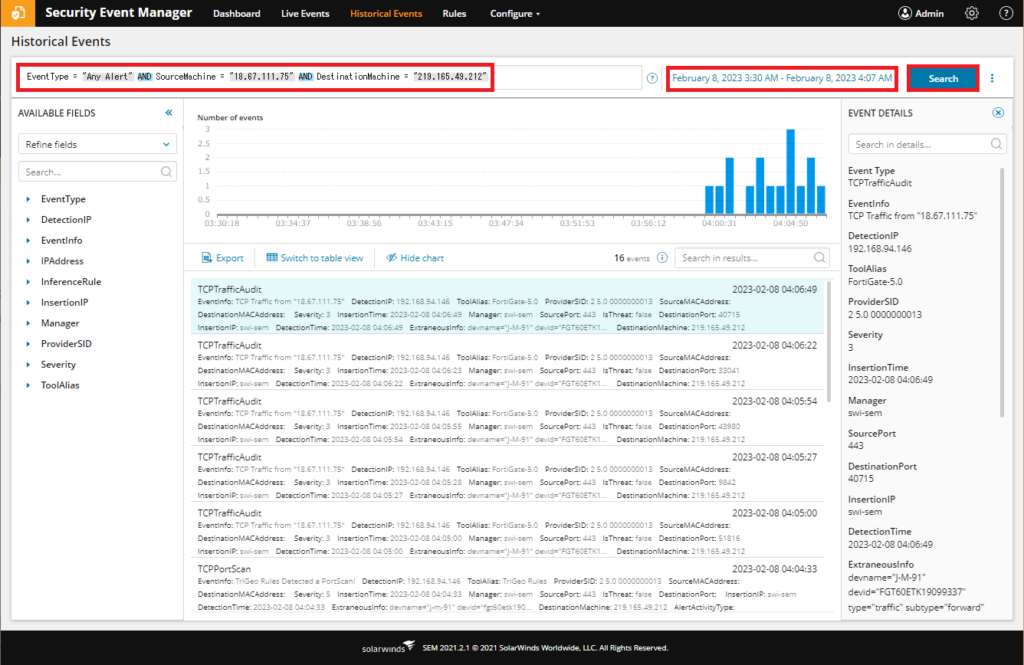This screenshot has width=1024, height=665.
Task: Click the DetectionIP value 192.168.94.146 in details
Action: 880,249
